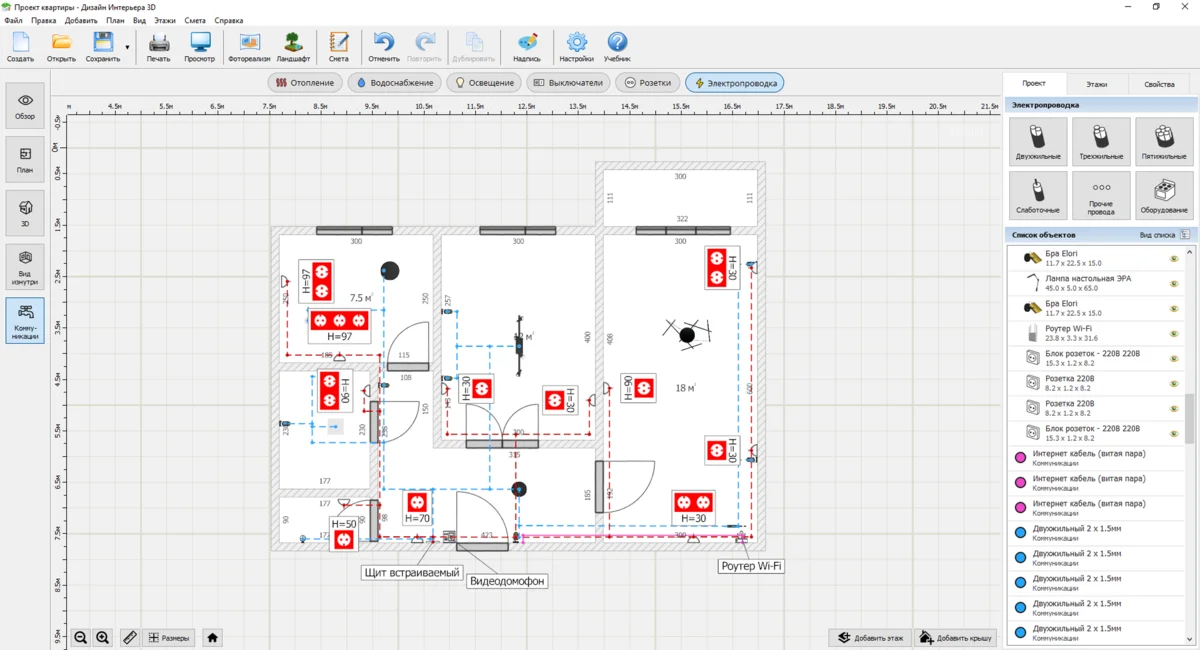This screenshot has width=1200, height=650.
Task: Click Добавить этаж button
Action: 870,638
